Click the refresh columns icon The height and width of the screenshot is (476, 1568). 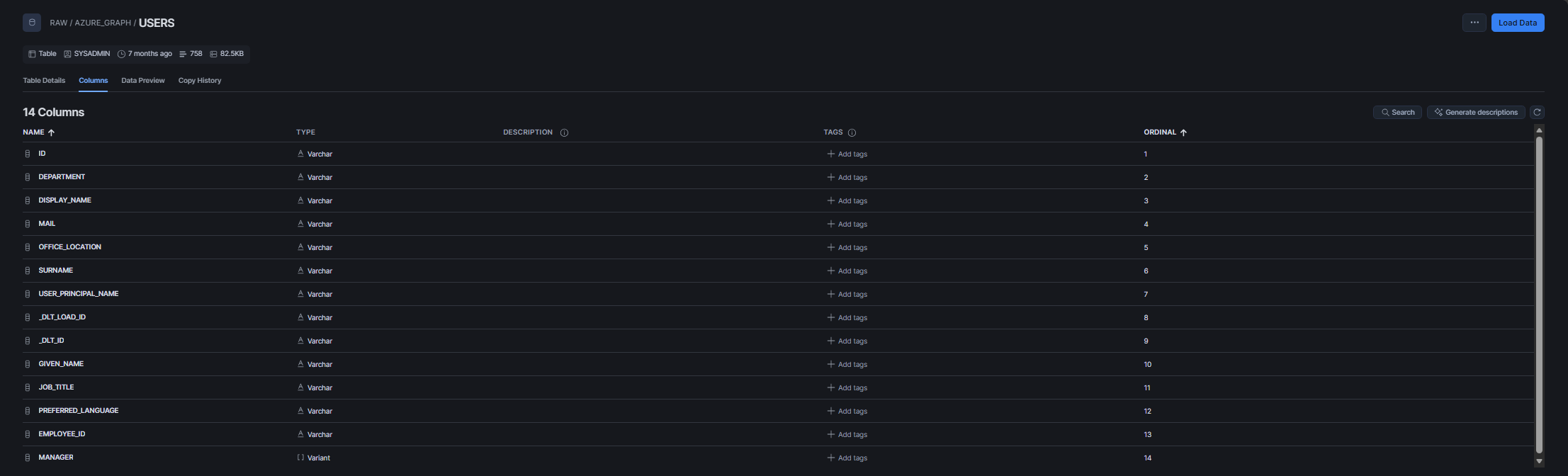1537,112
